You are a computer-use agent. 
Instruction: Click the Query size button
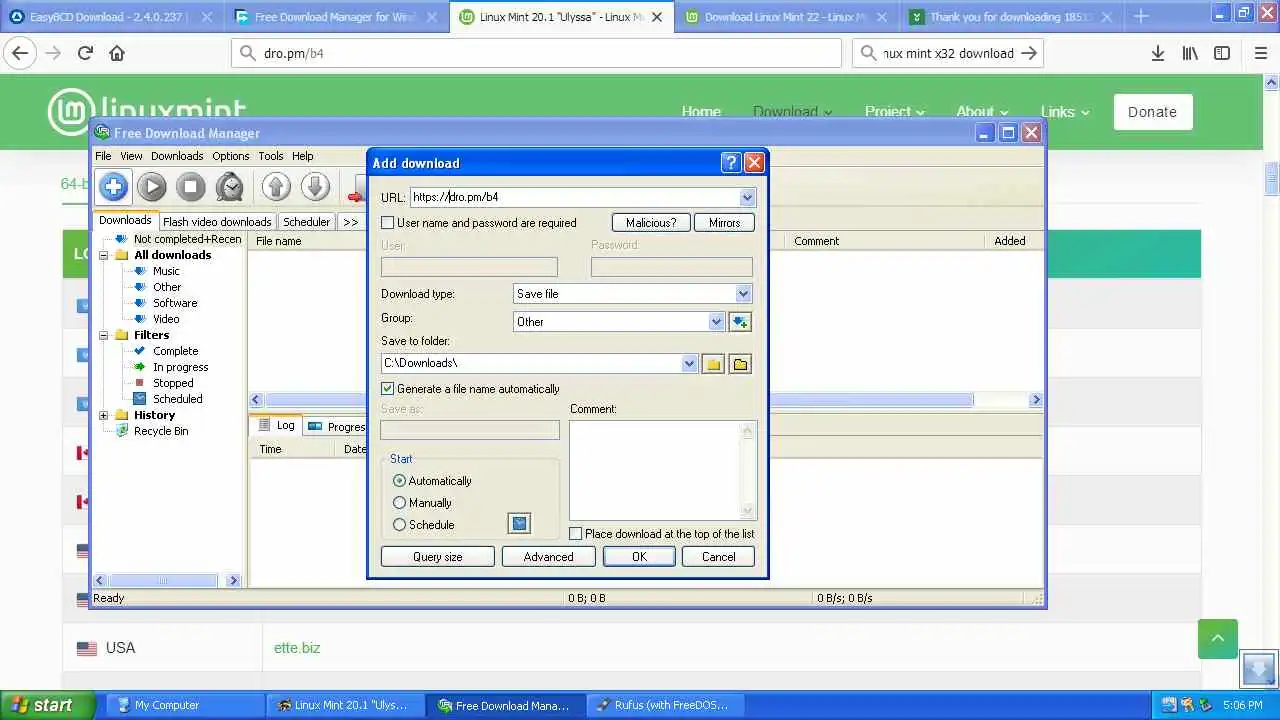pyautogui.click(x=438, y=557)
